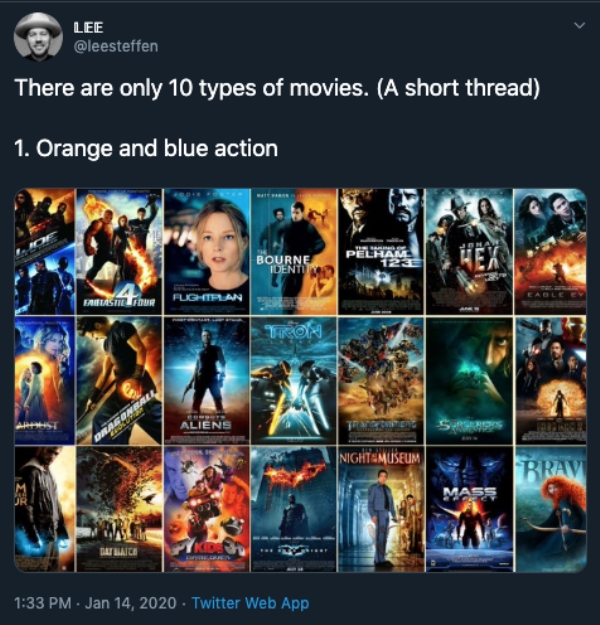The image size is (600, 625).
Task: Click the Eagle Eye poster
Action: (551, 252)
